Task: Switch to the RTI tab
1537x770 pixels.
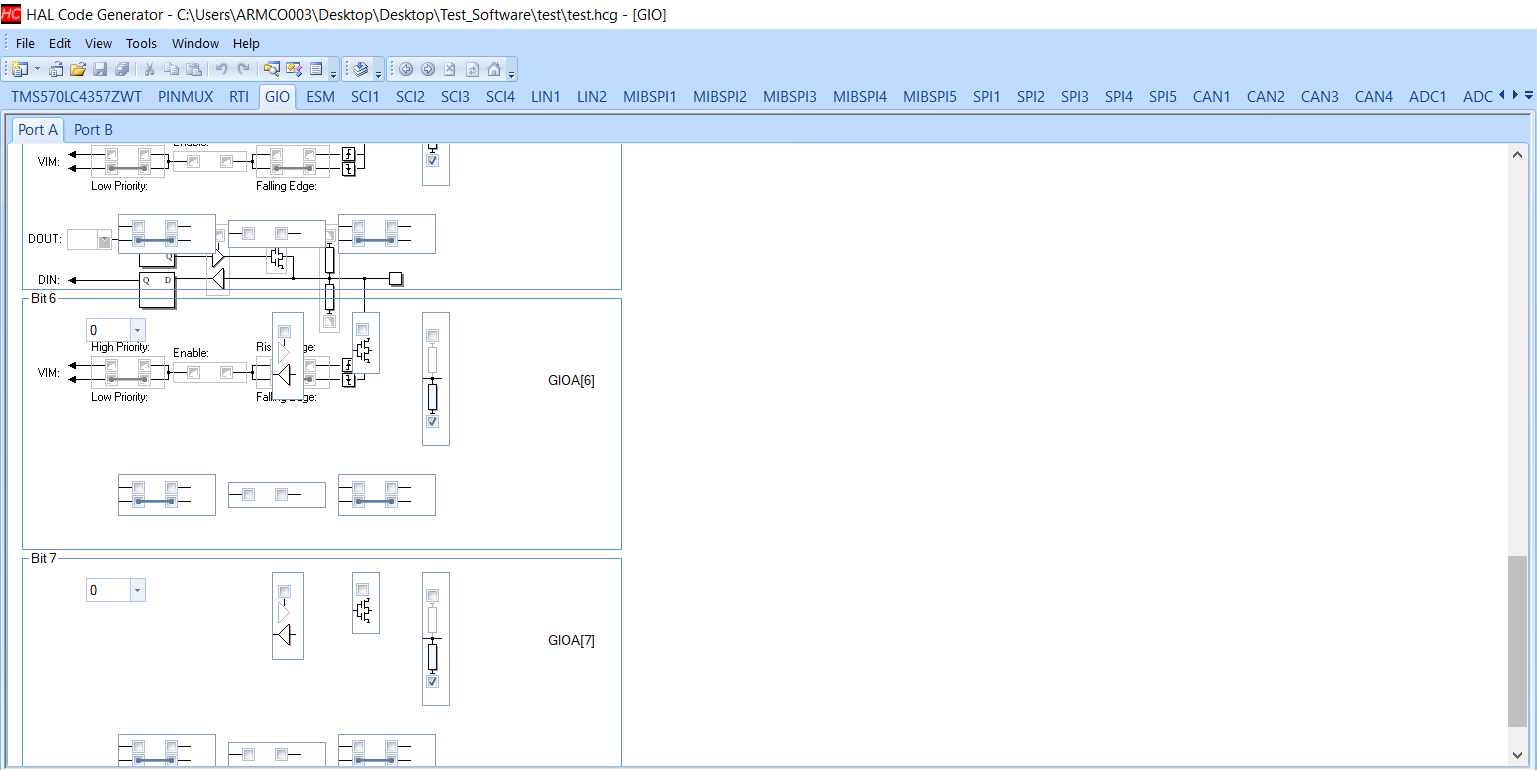Action: point(239,97)
